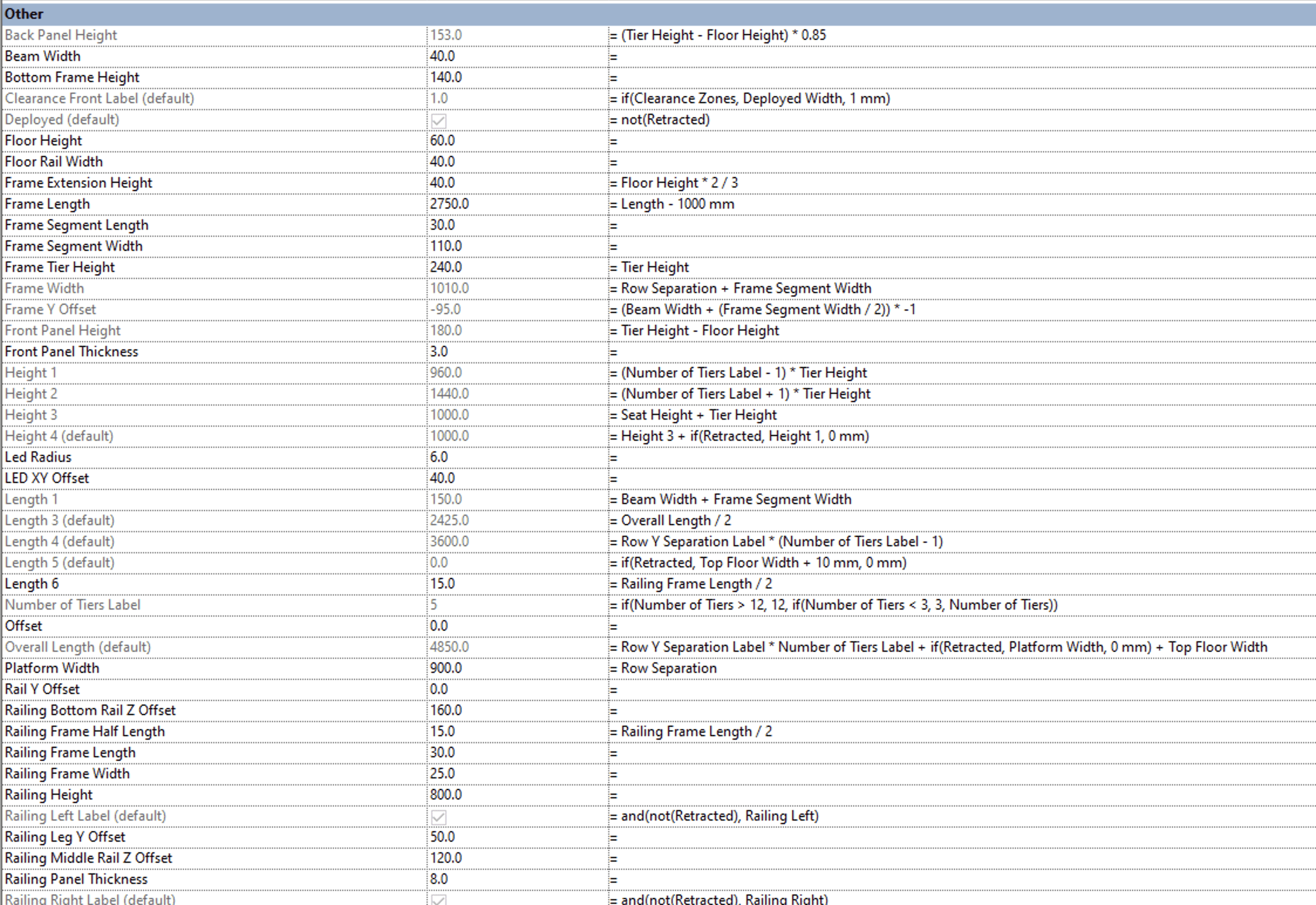Toggle the Railing Right Label checkbox
1316x905 pixels.
click(438, 899)
